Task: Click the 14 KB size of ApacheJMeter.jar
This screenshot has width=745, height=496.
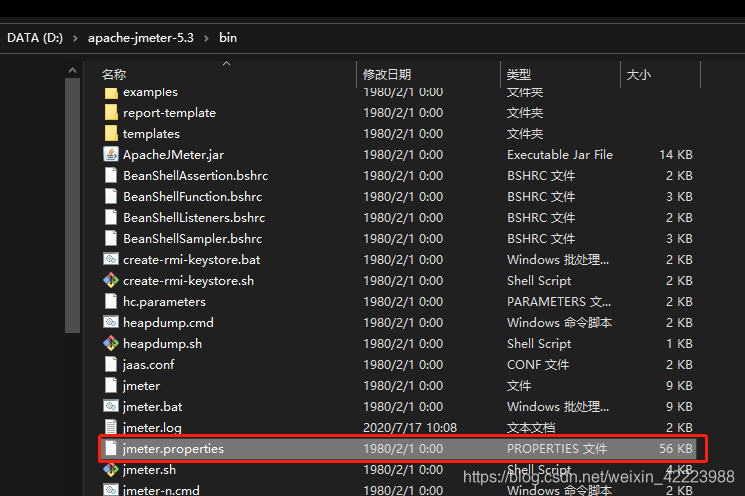Action: pos(676,155)
